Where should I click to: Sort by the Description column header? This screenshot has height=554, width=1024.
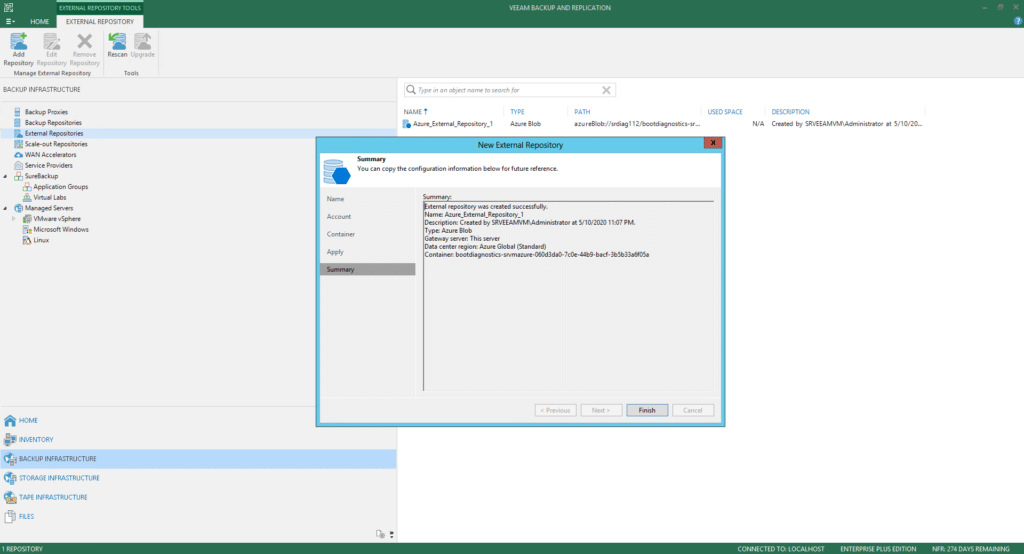[790, 112]
